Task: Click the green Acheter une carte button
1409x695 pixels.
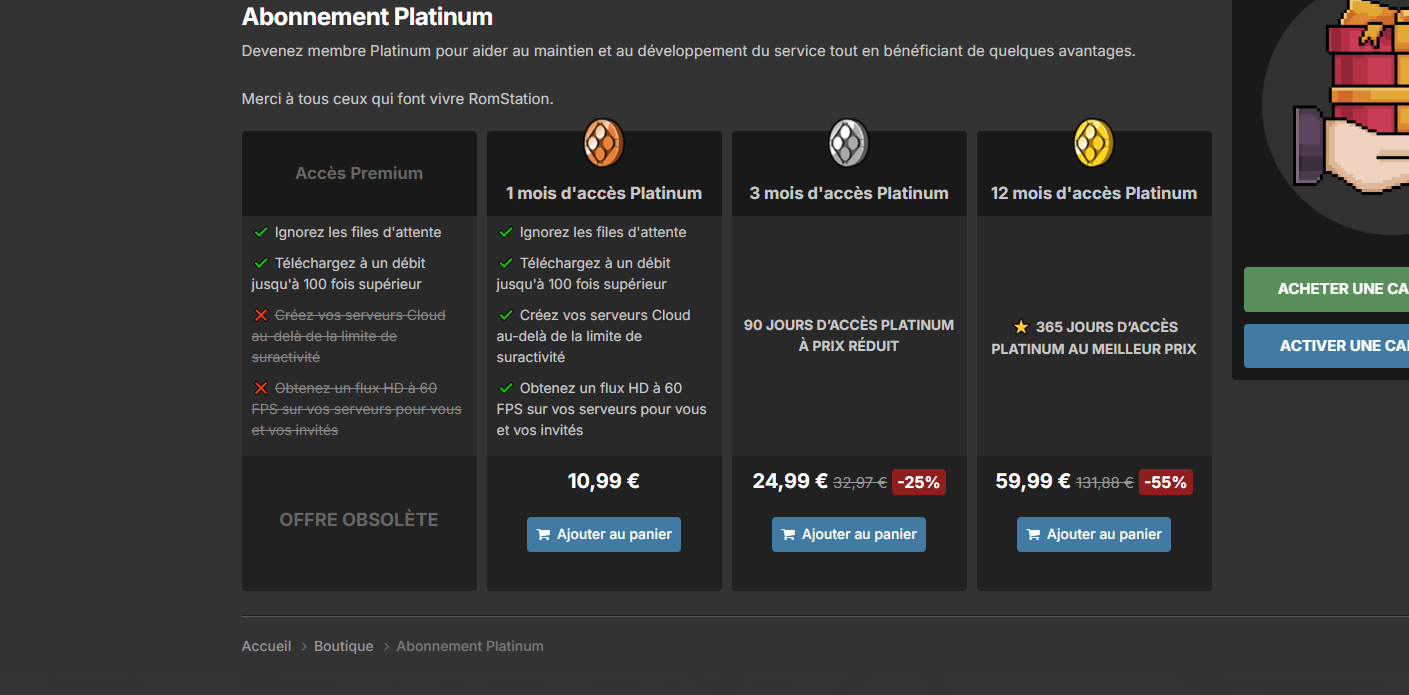Action: [1326, 289]
